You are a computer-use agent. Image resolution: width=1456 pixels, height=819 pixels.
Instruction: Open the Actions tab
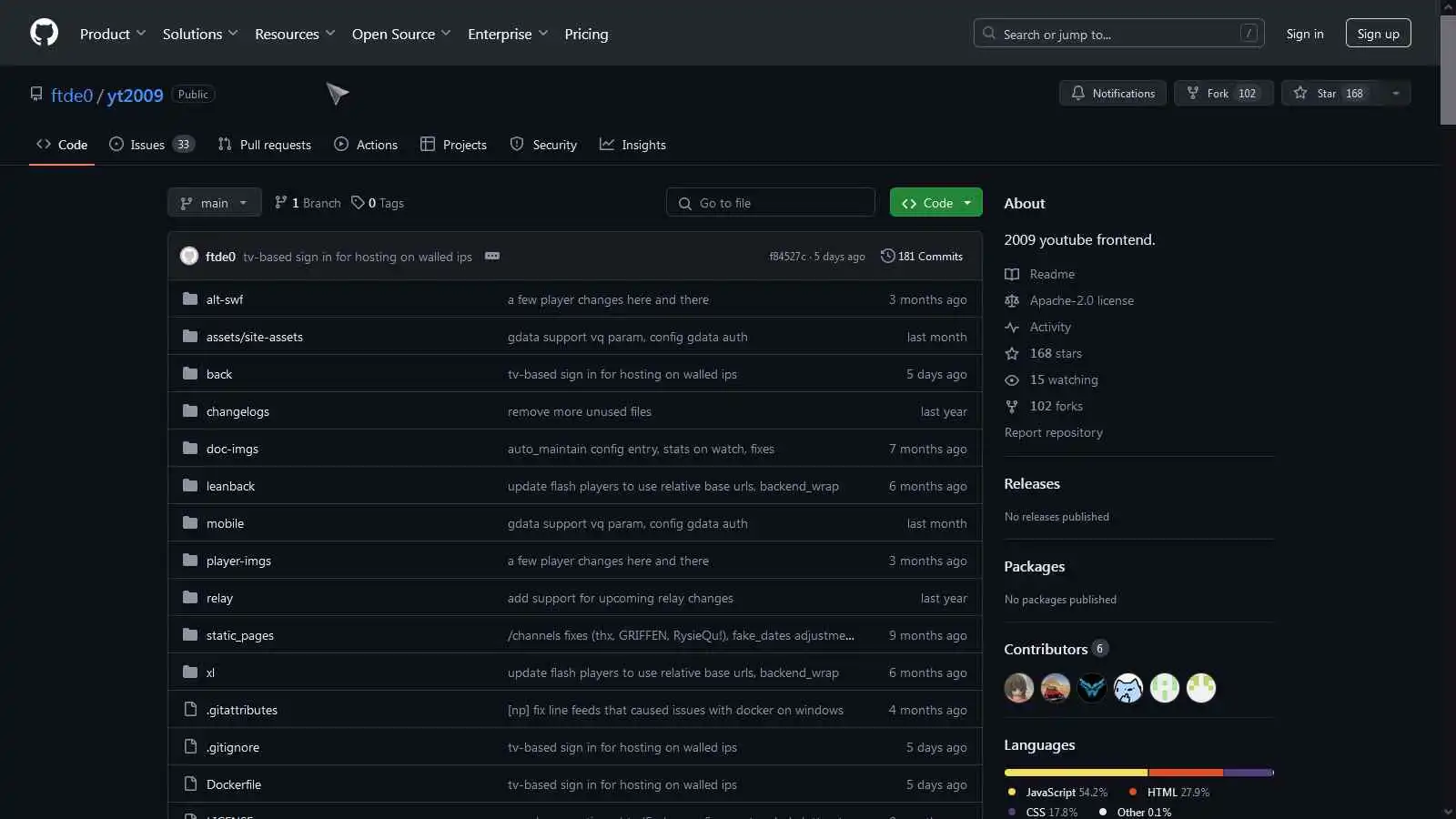tap(366, 145)
